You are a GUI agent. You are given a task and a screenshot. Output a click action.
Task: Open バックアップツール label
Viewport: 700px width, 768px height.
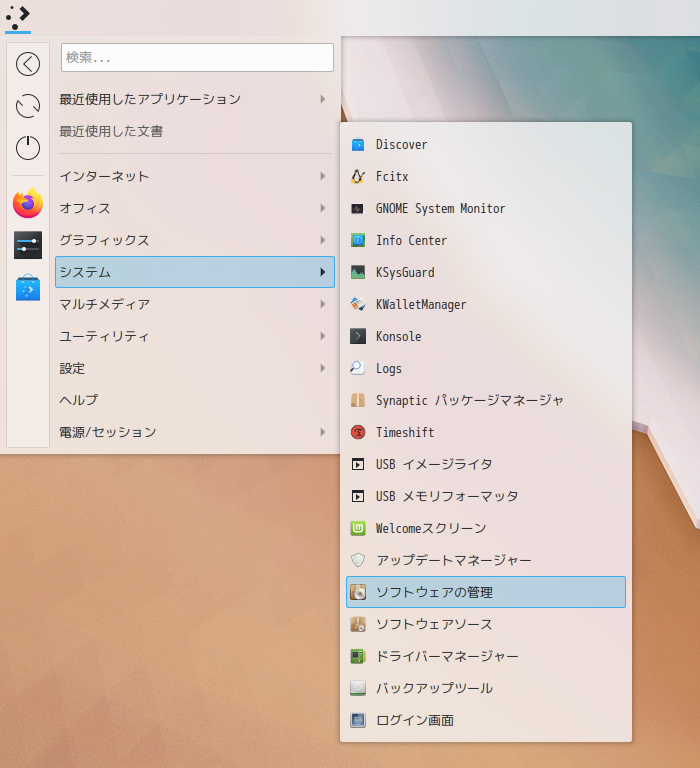pos(434,689)
